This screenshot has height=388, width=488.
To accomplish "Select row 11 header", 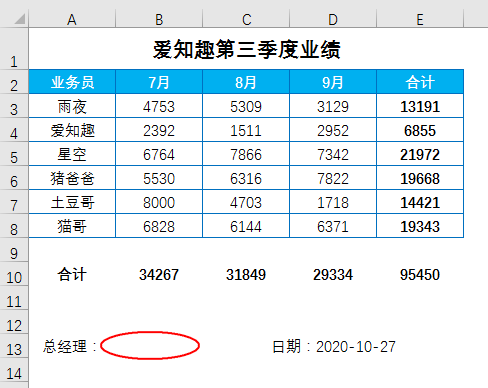I will click(14, 298).
